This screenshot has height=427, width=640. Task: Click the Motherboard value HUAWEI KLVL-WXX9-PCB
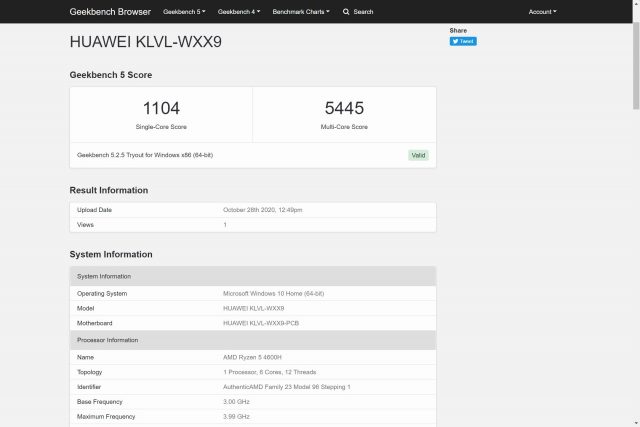click(261, 323)
